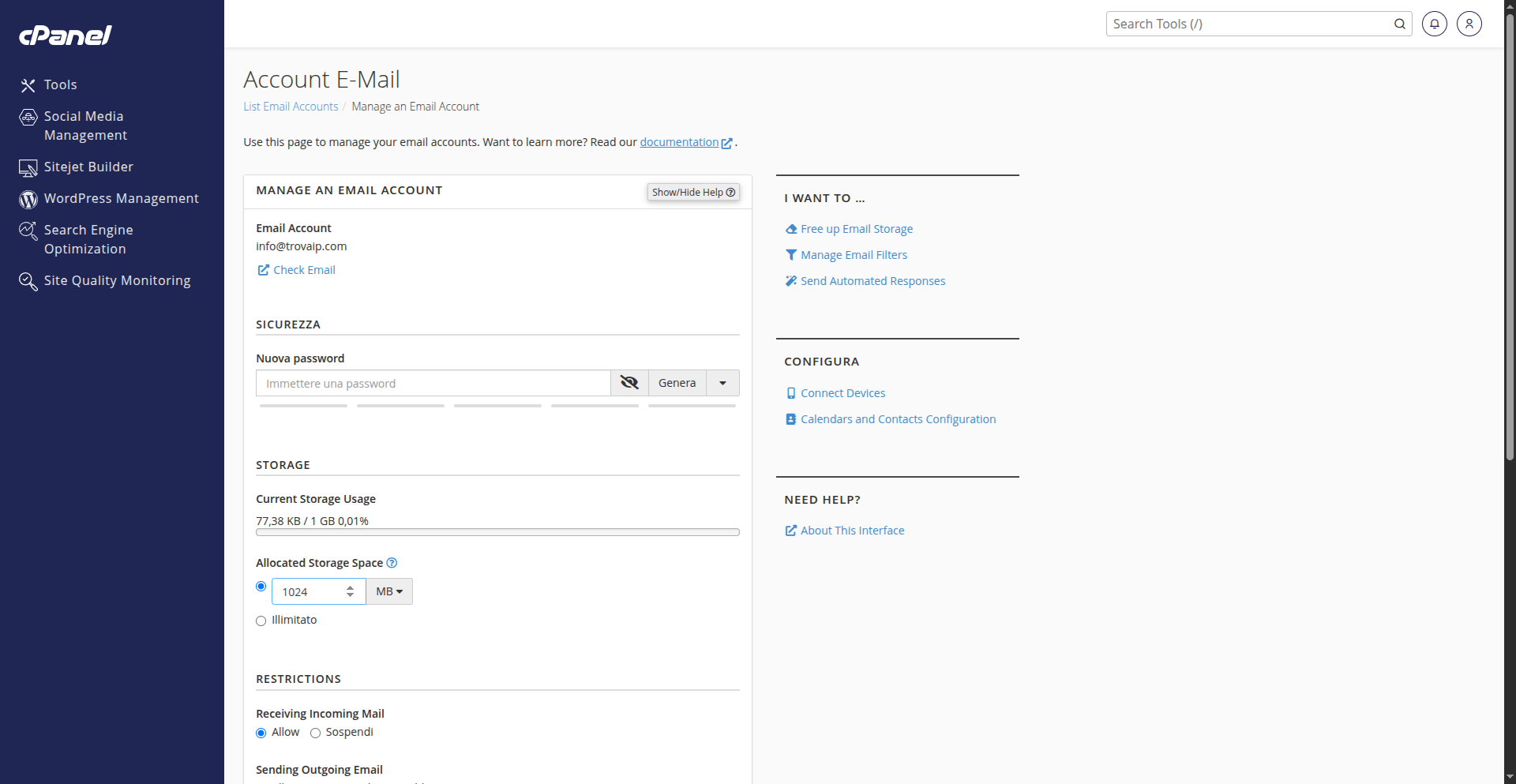Screen dimensions: 1516x784
Task: Click the storage value stepper arrows
Action: [350, 591]
